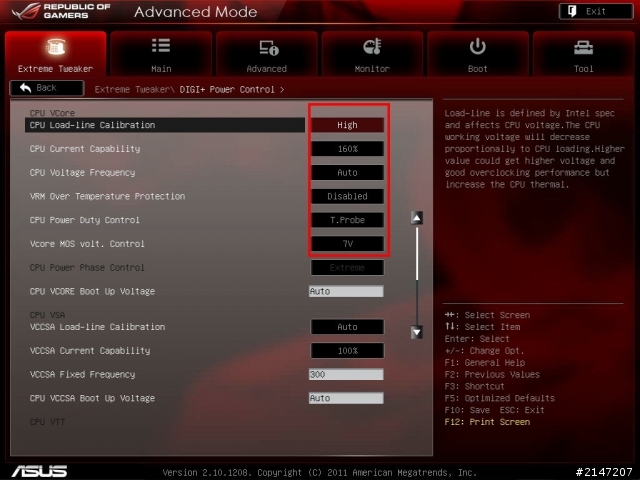Click the F3: Shortcut hint

(x=474, y=386)
